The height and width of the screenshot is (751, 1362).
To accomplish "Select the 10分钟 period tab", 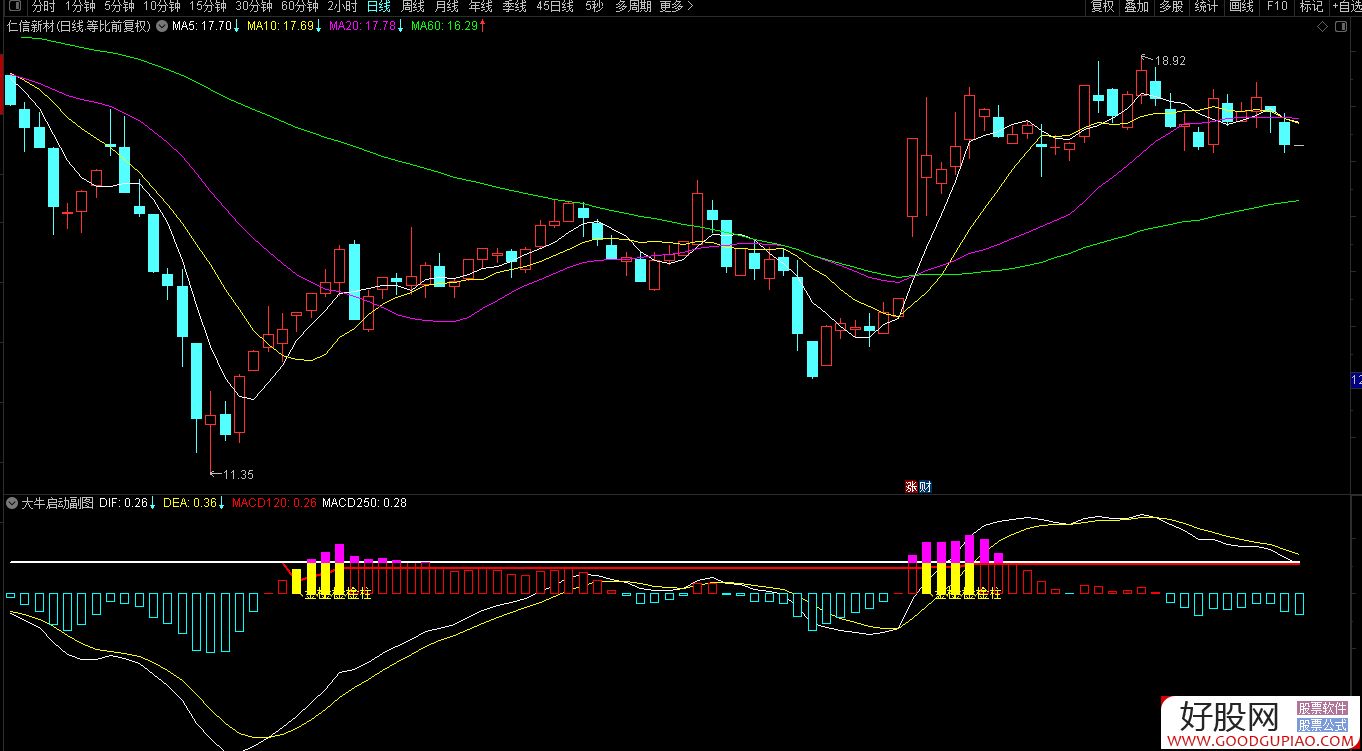I will (x=161, y=7).
